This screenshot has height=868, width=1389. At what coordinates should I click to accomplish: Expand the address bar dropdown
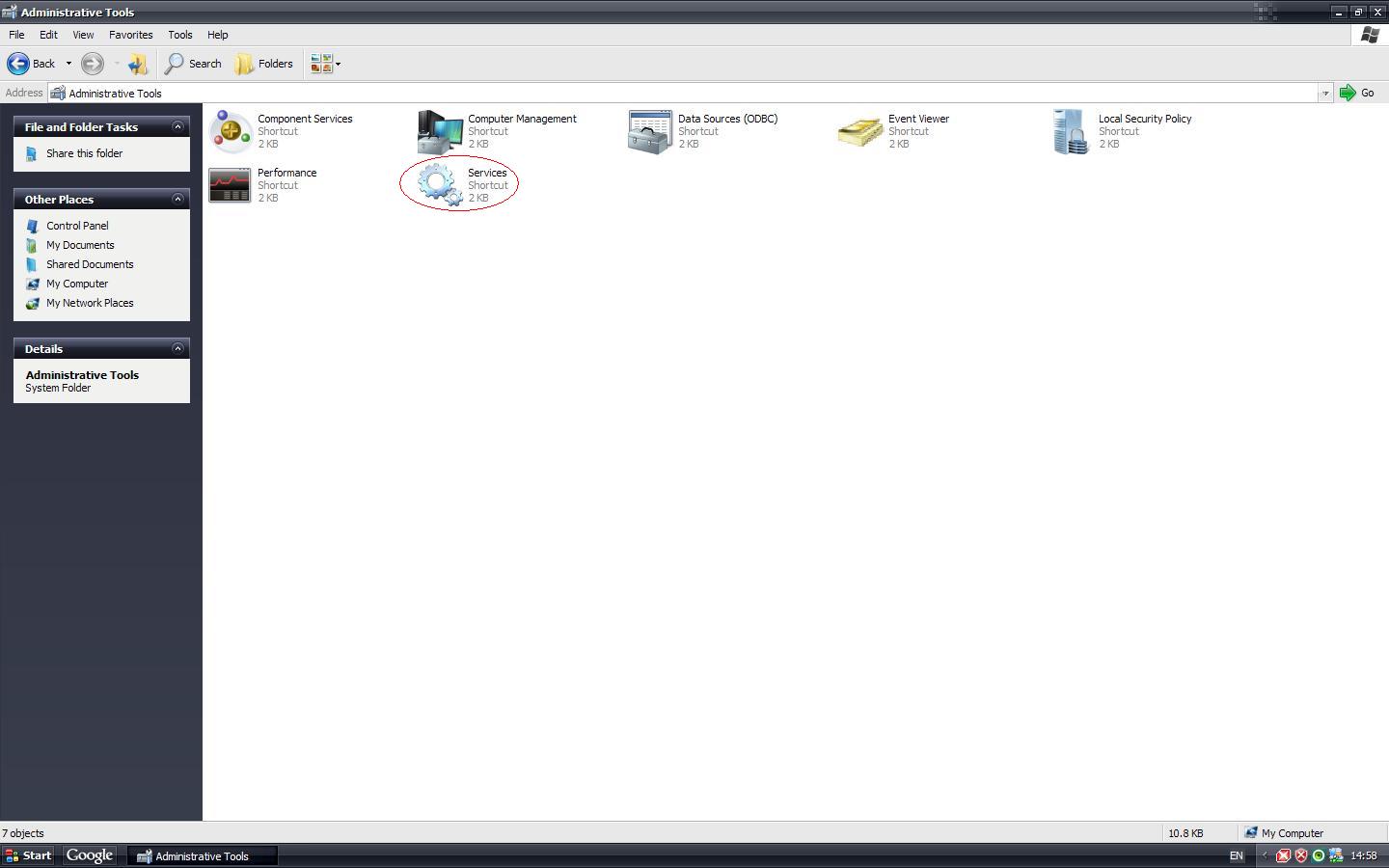tap(1325, 94)
